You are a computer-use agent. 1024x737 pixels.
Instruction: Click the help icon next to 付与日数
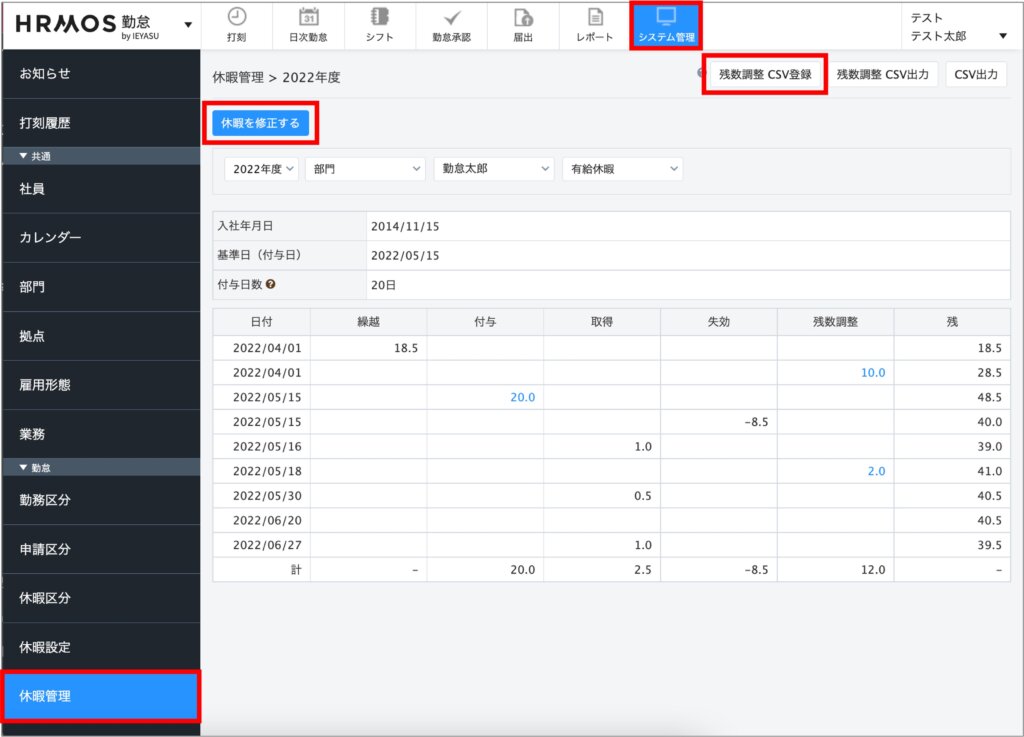pyautogui.click(x=271, y=284)
